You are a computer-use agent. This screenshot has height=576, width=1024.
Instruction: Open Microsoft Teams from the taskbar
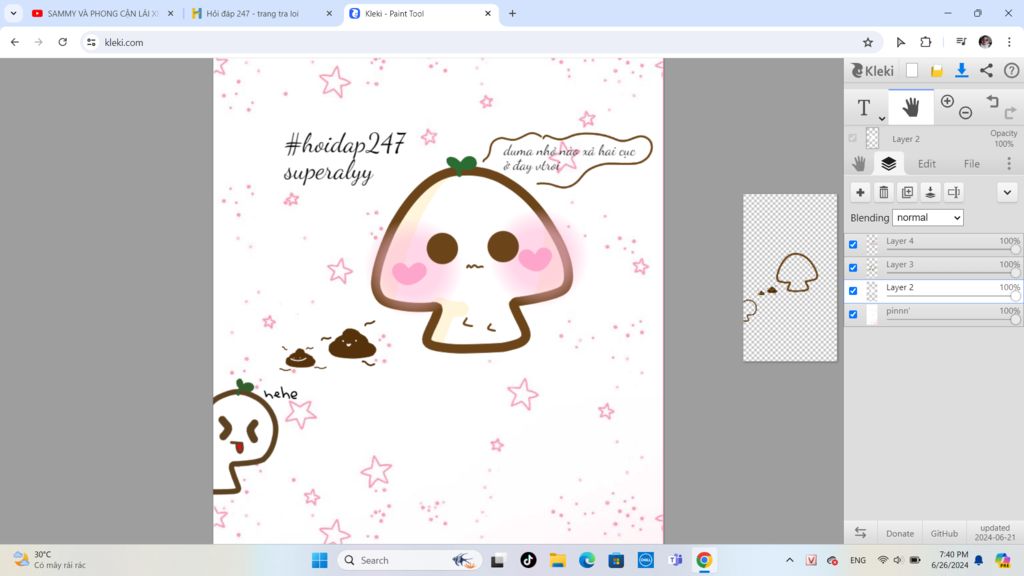tap(675, 560)
